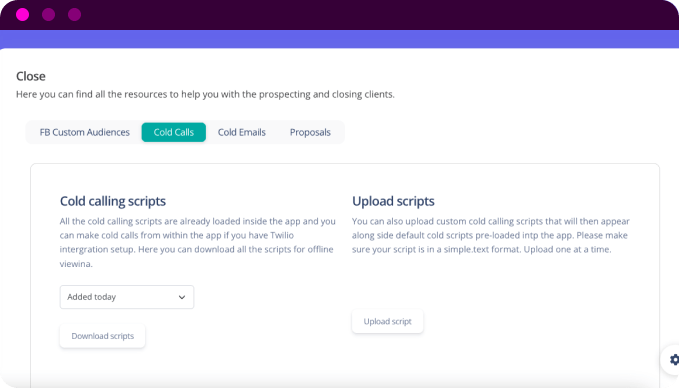The image size is (679, 388).
Task: Open the Cold Emails tab
Action: (242, 132)
